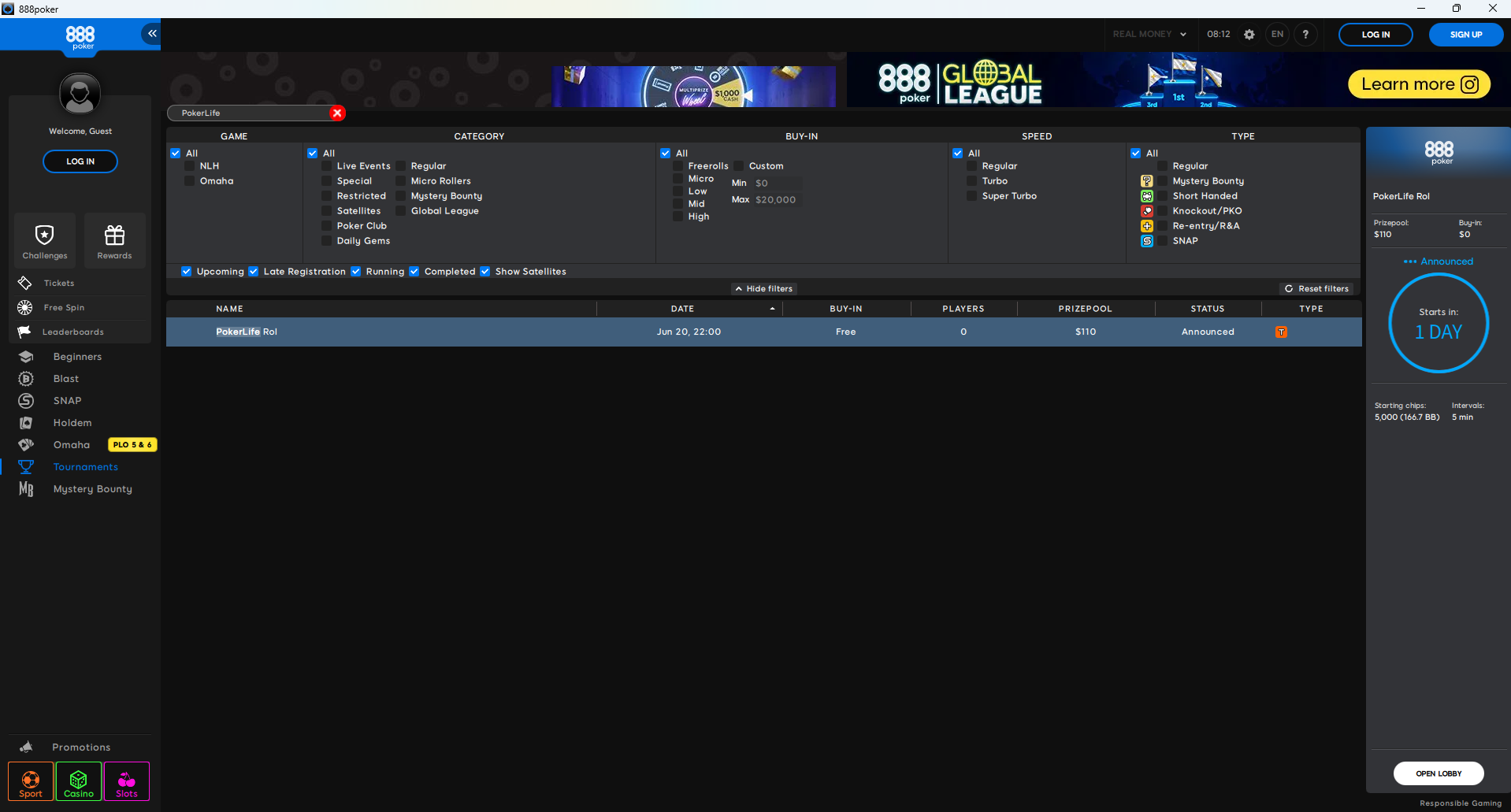This screenshot has height=812, width=1511.
Task: Clear the PokerLife search with red X
Action: coord(337,113)
